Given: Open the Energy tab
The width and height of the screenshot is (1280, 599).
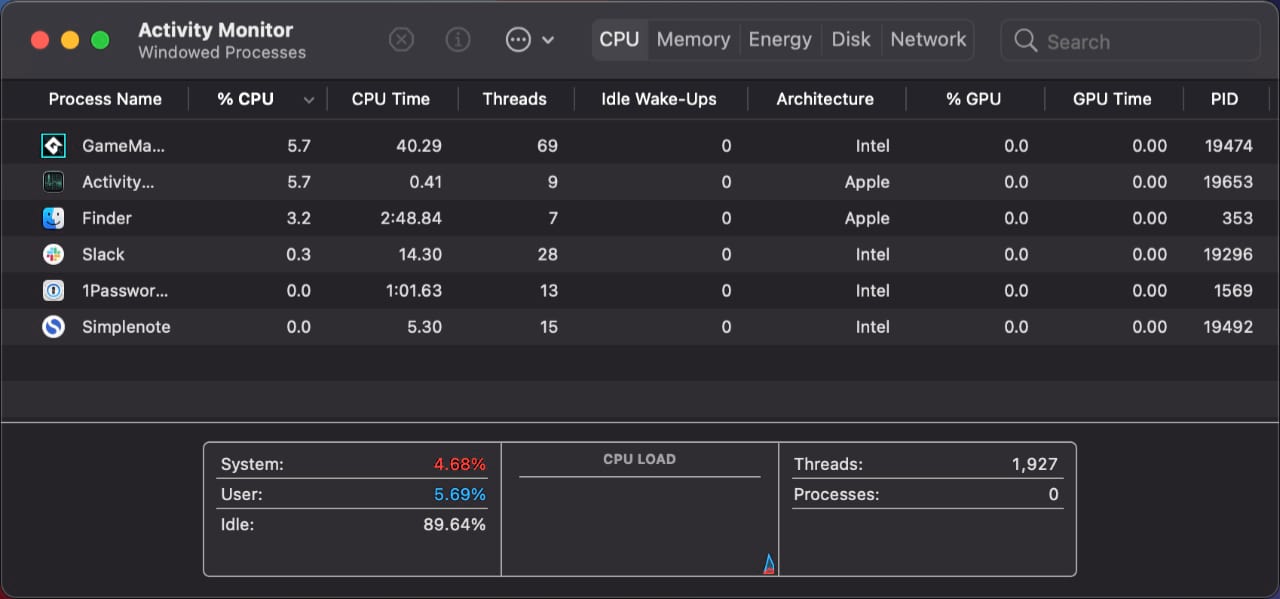Looking at the screenshot, I should tap(780, 40).
